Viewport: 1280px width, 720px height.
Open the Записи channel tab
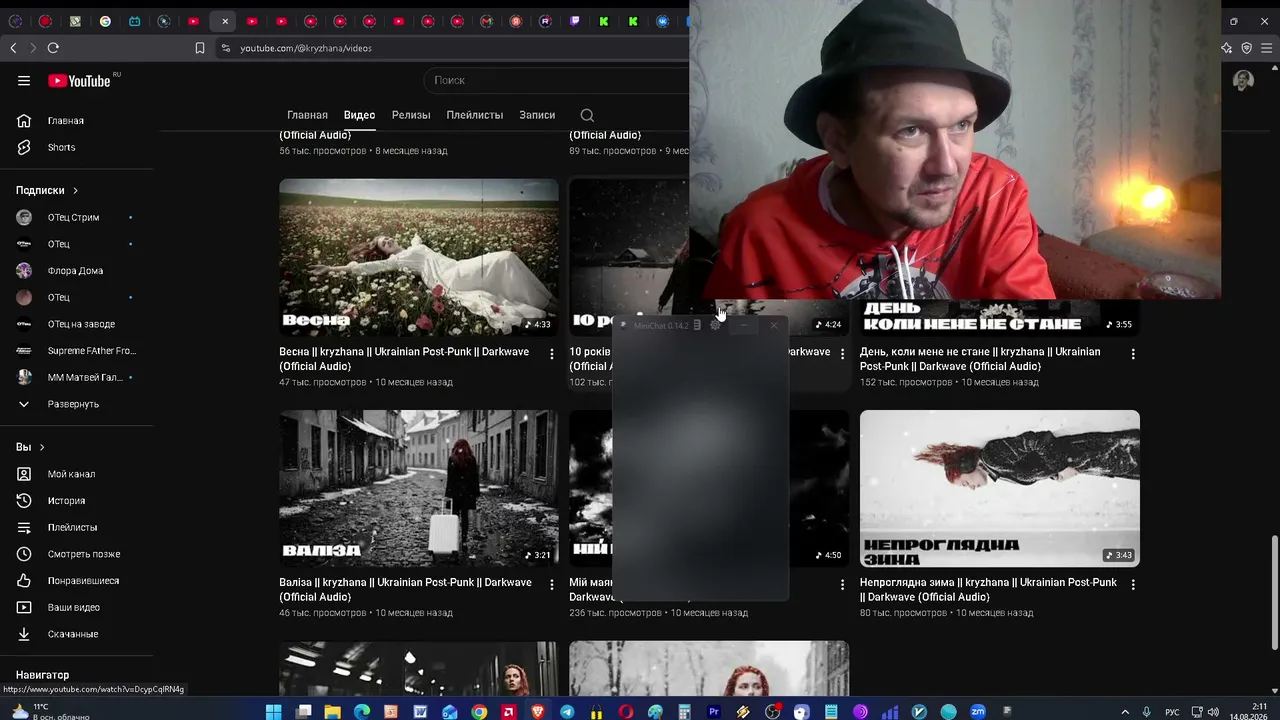pyautogui.click(x=537, y=115)
